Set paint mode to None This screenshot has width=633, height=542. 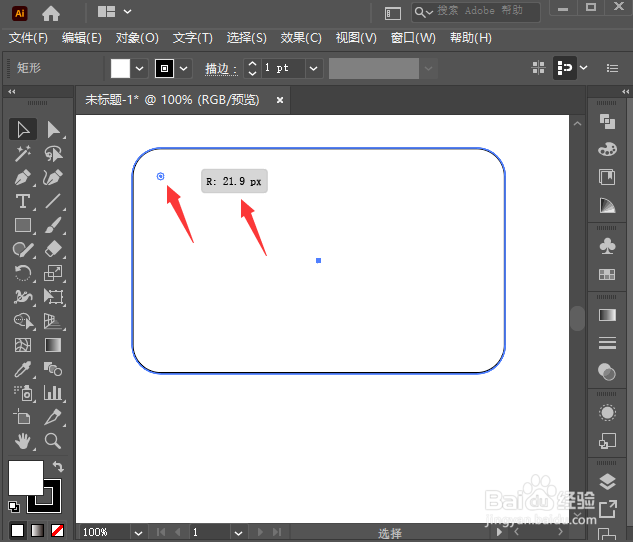coord(57,530)
